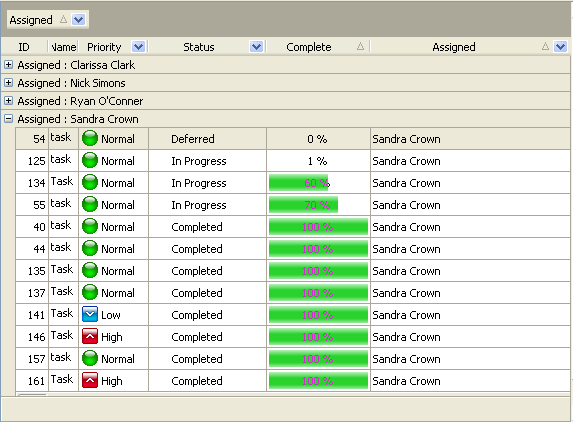
Task: Click the 60 % progress bar on task 134
Action: 299,183
